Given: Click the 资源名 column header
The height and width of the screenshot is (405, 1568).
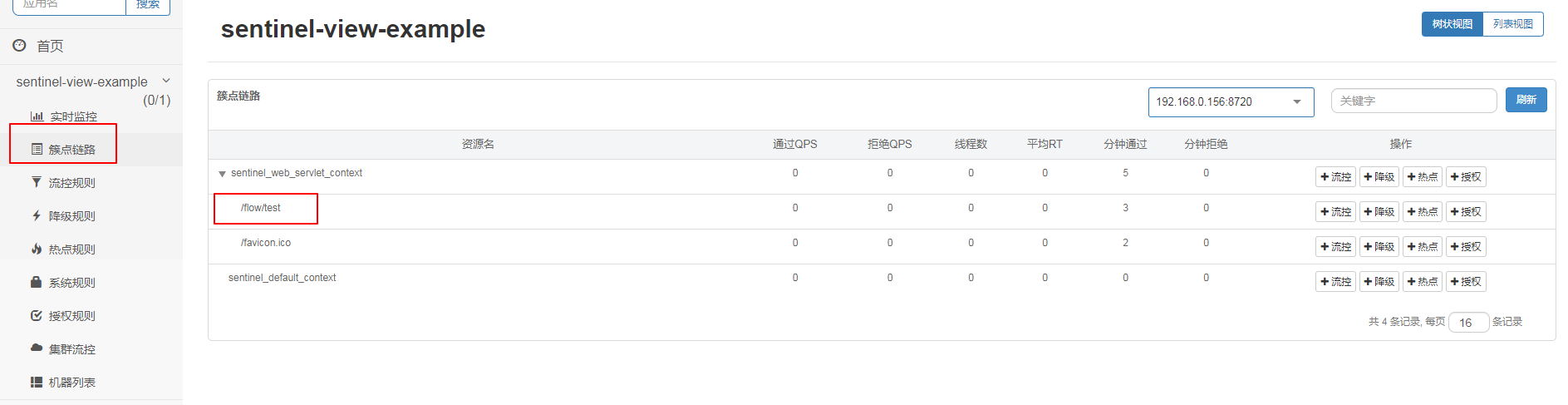Looking at the screenshot, I should (x=478, y=145).
